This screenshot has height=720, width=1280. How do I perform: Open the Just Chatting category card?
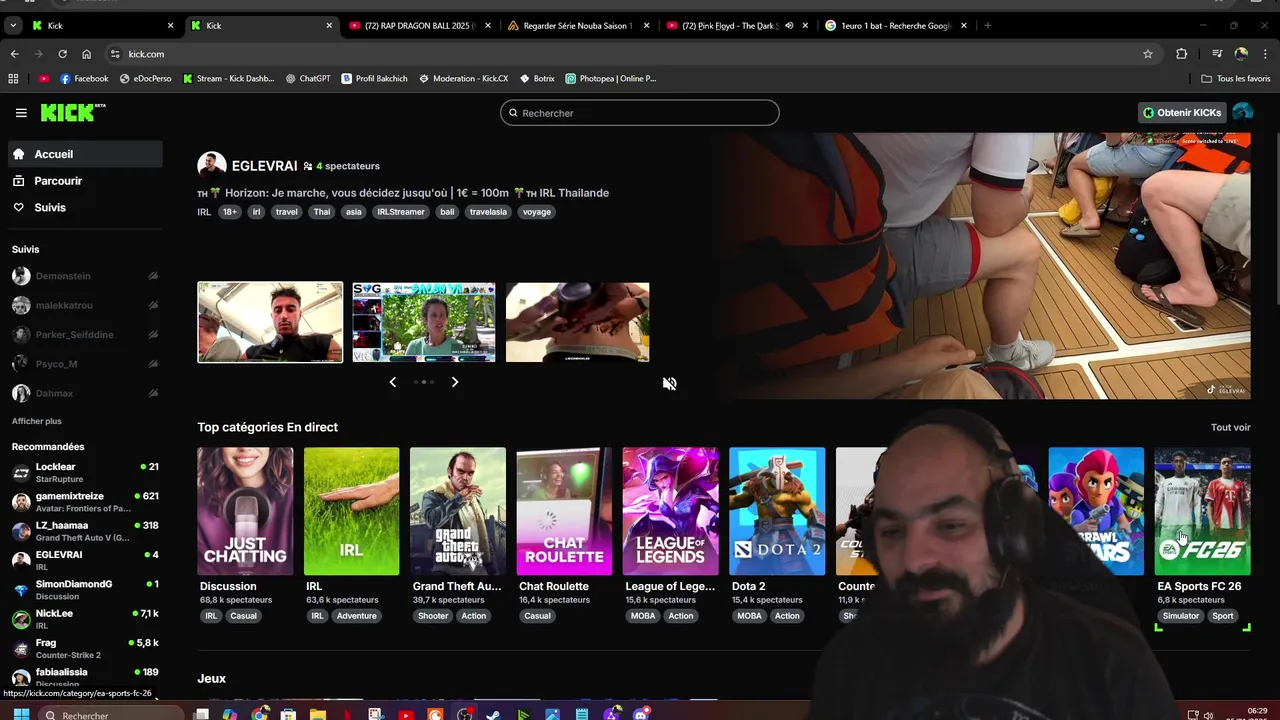point(245,511)
